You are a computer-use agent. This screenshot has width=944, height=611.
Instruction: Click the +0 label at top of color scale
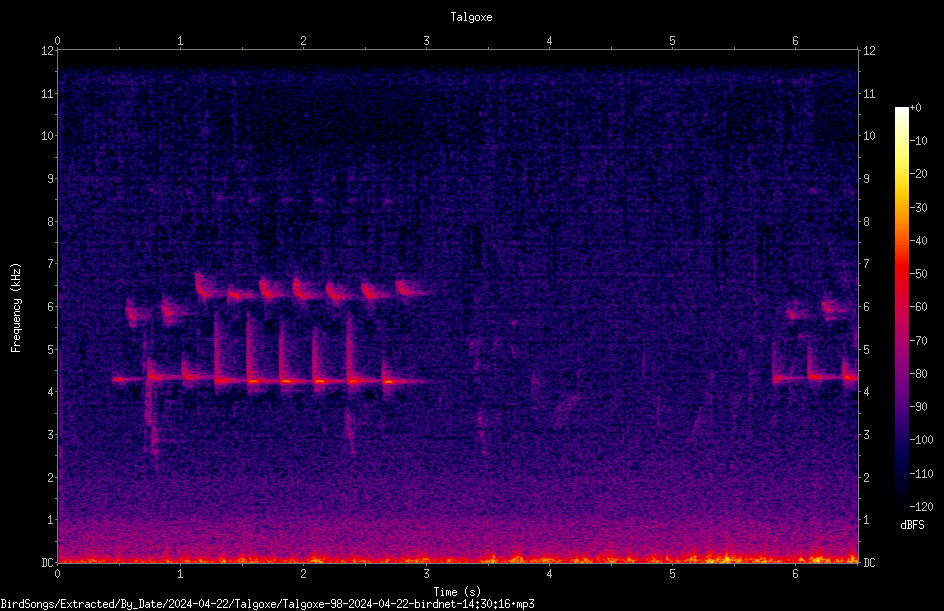pos(915,108)
